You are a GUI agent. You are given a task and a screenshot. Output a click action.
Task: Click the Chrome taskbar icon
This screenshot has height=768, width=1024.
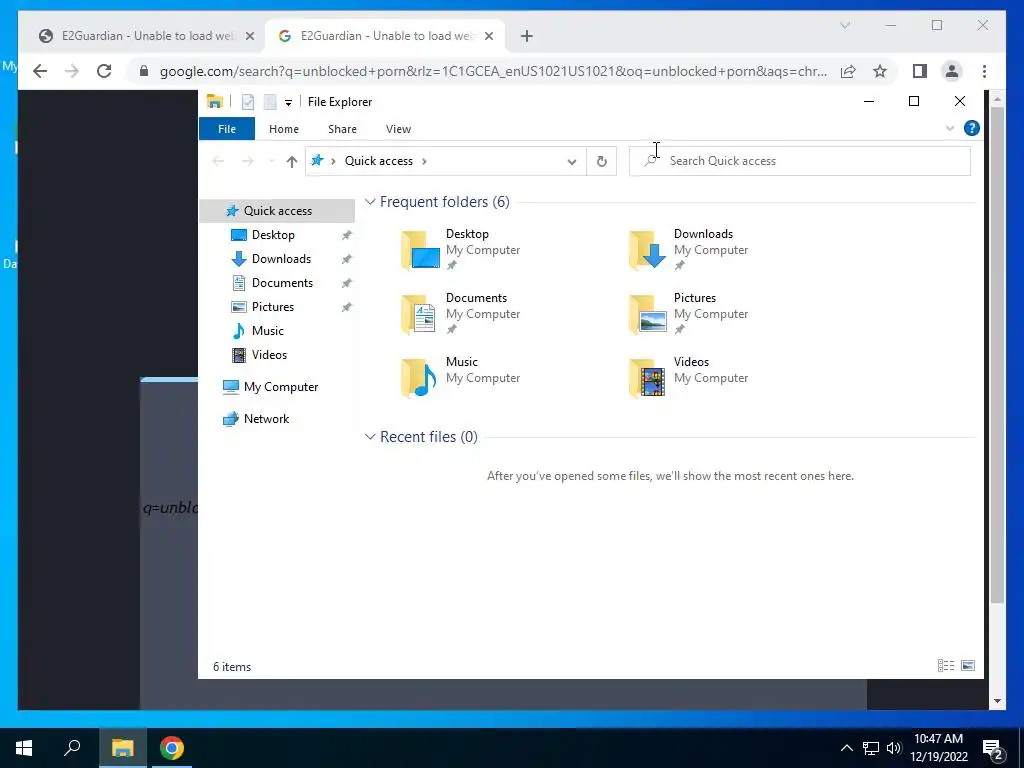172,748
